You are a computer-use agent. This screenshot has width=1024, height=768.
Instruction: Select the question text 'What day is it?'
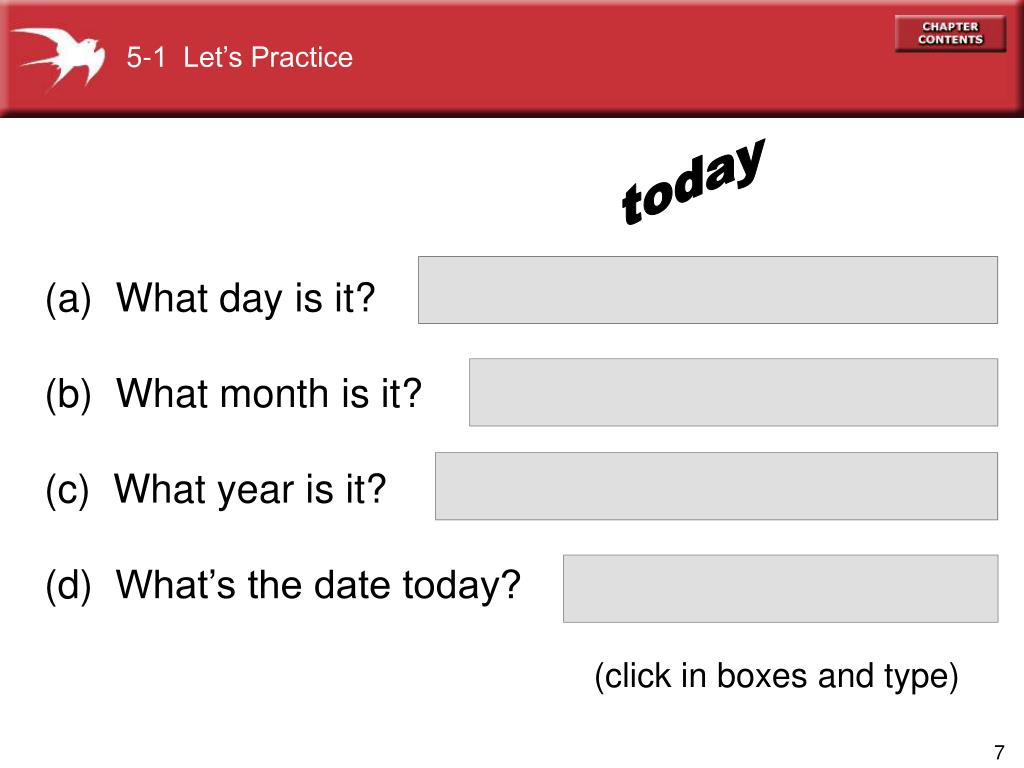click(246, 298)
